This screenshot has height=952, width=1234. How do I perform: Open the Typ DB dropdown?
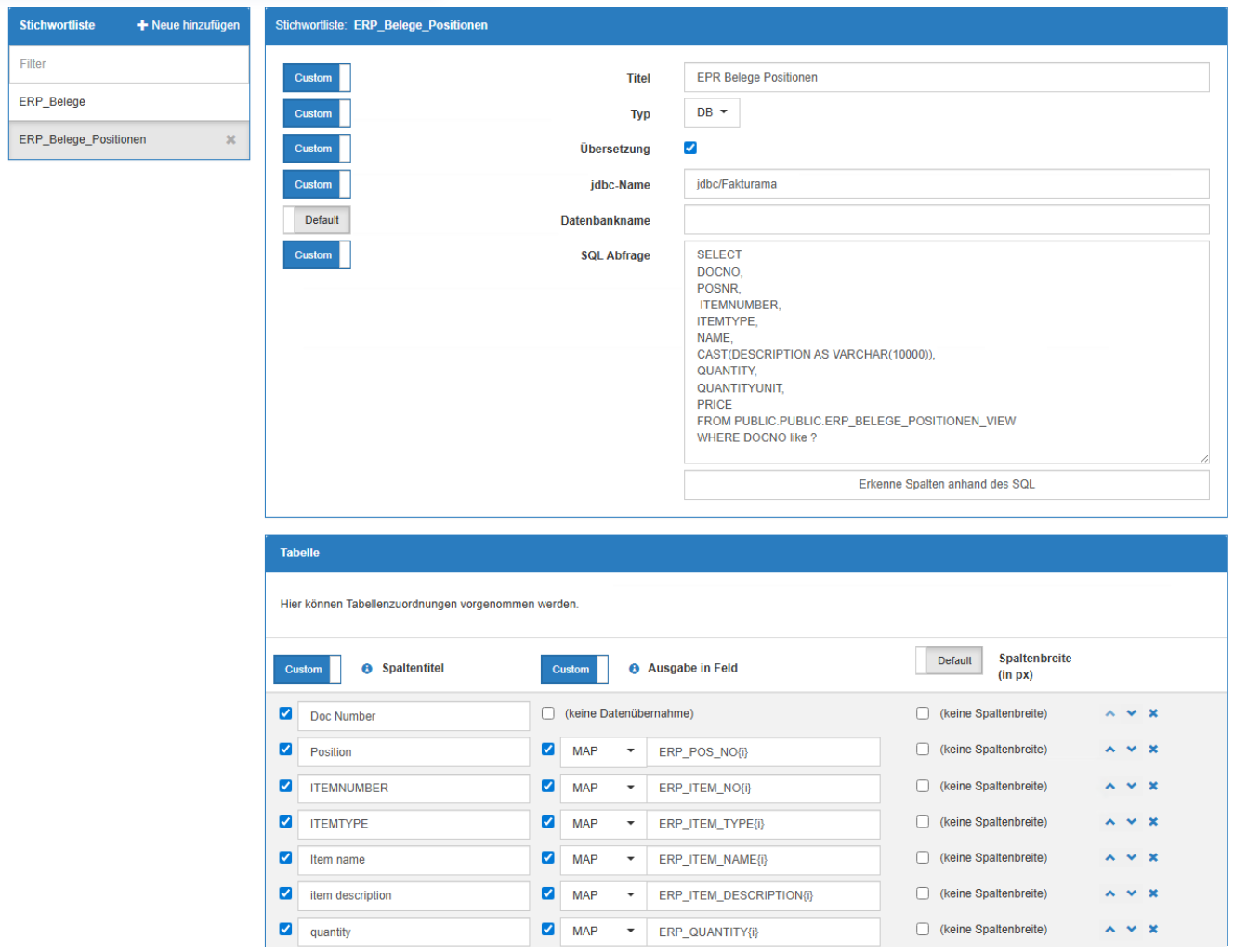[x=712, y=112]
